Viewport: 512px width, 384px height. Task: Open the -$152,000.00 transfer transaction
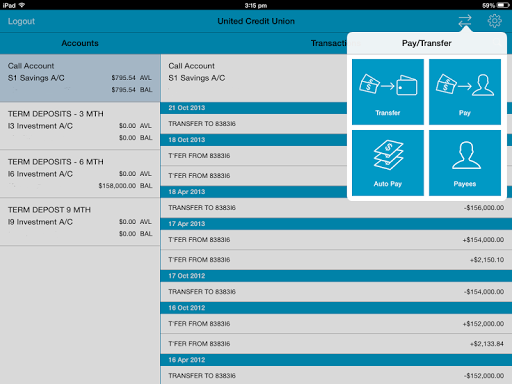pos(336,375)
